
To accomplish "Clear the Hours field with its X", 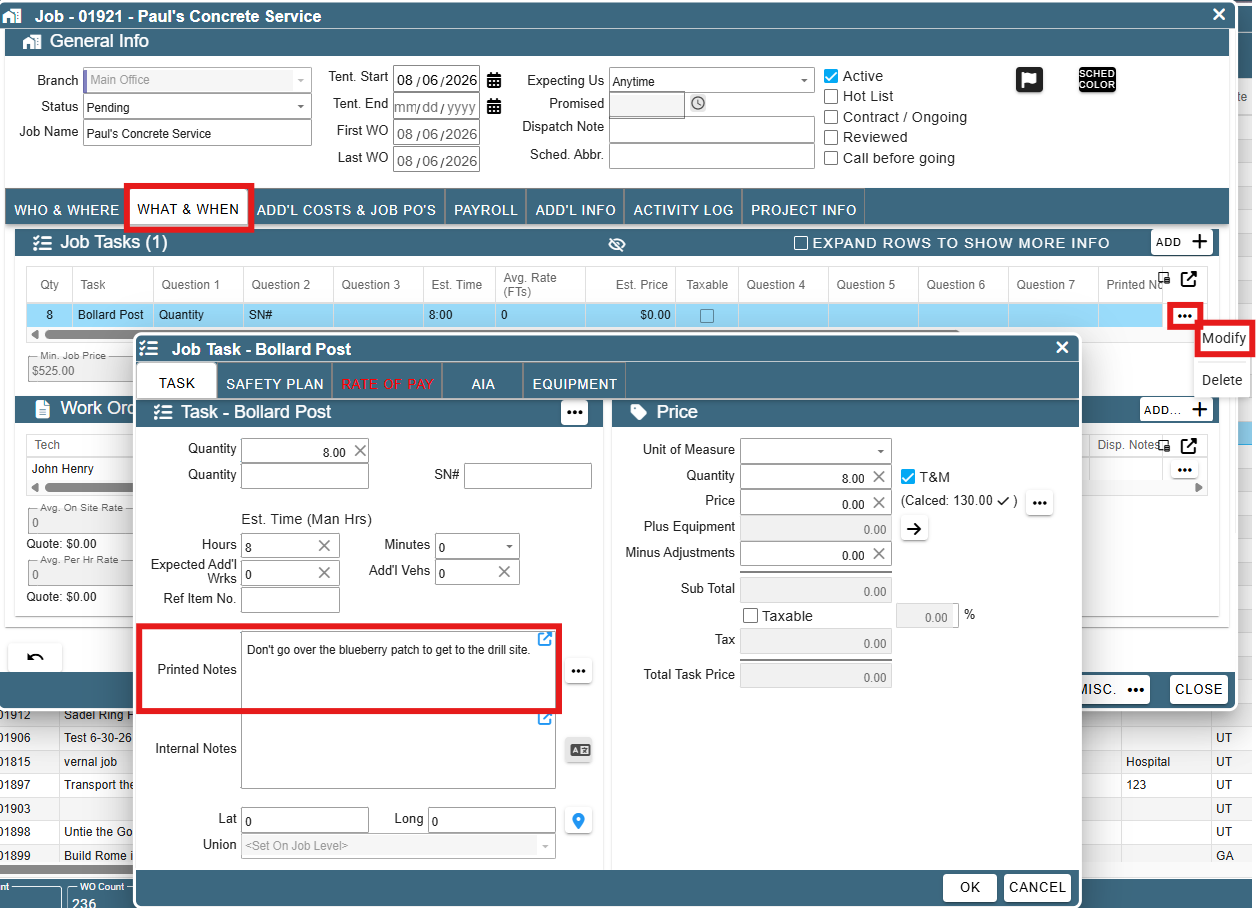I will pos(324,545).
